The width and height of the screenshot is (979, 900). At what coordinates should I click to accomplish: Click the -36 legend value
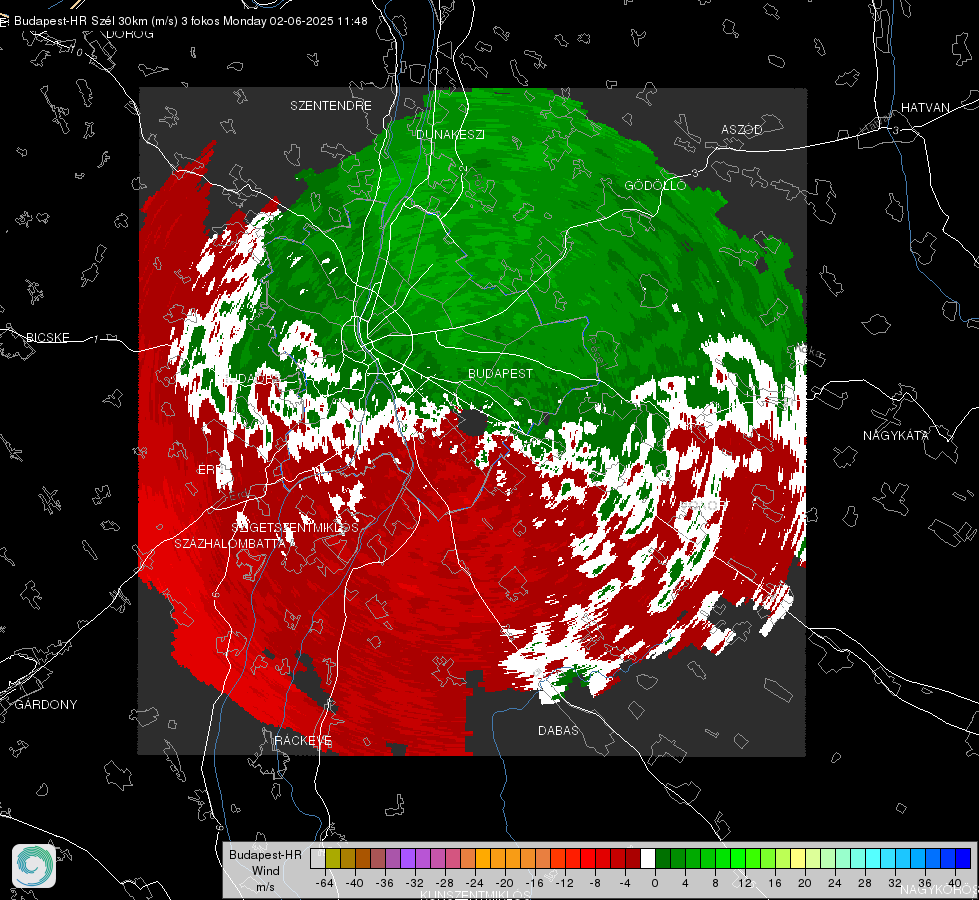coord(385,883)
